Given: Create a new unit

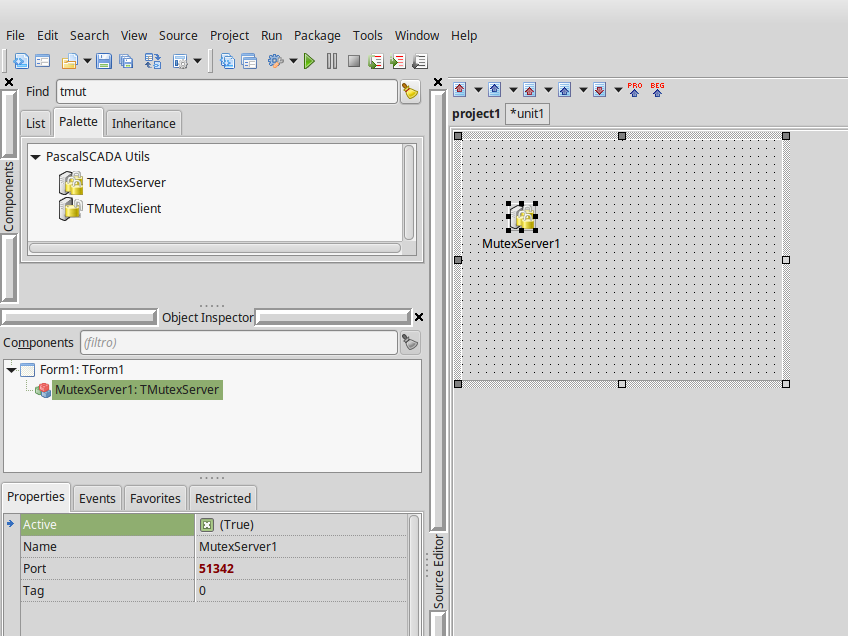Looking at the screenshot, I should [x=21, y=61].
